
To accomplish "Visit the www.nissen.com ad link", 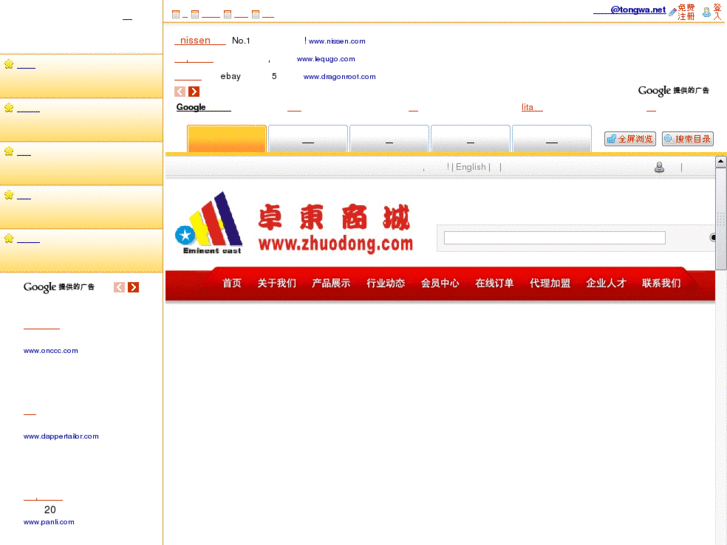I will 337,41.
